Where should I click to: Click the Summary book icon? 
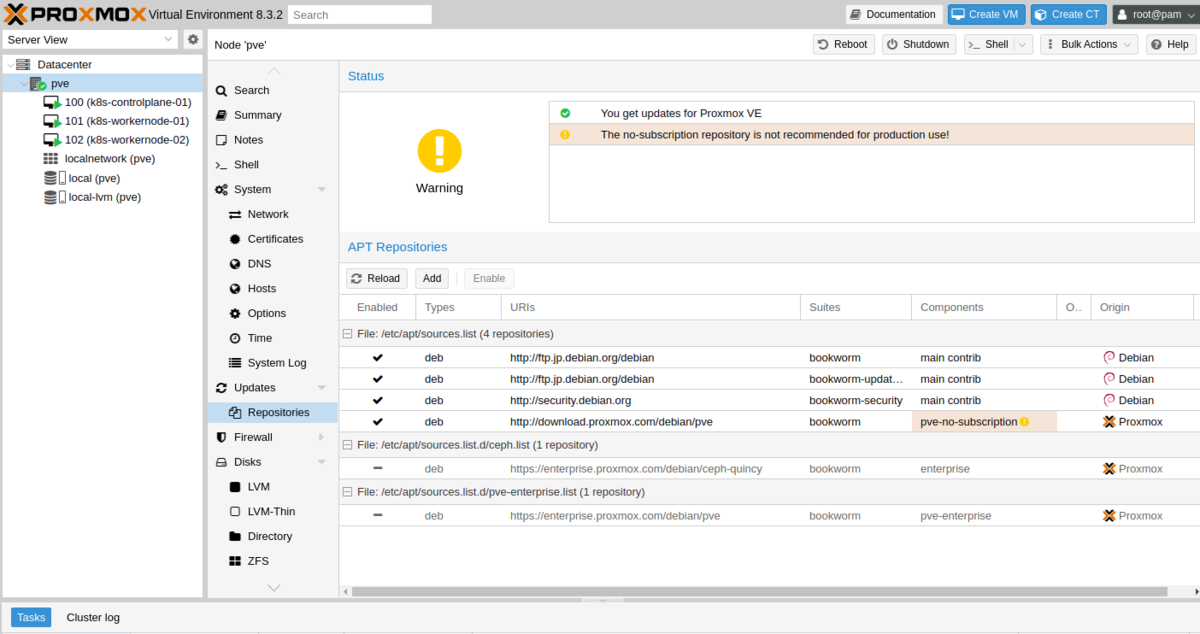(222, 115)
